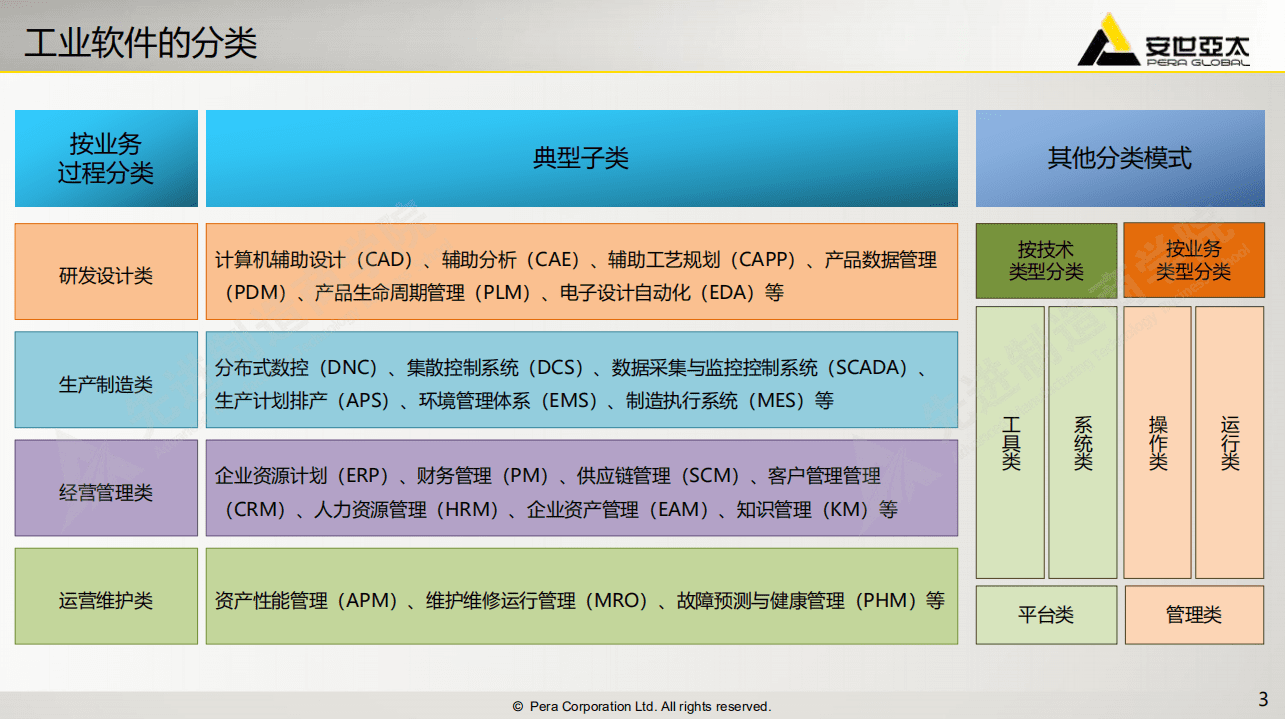Expand the 按业务类型分类 header
The width and height of the screenshot is (1285, 719).
(x=1193, y=261)
